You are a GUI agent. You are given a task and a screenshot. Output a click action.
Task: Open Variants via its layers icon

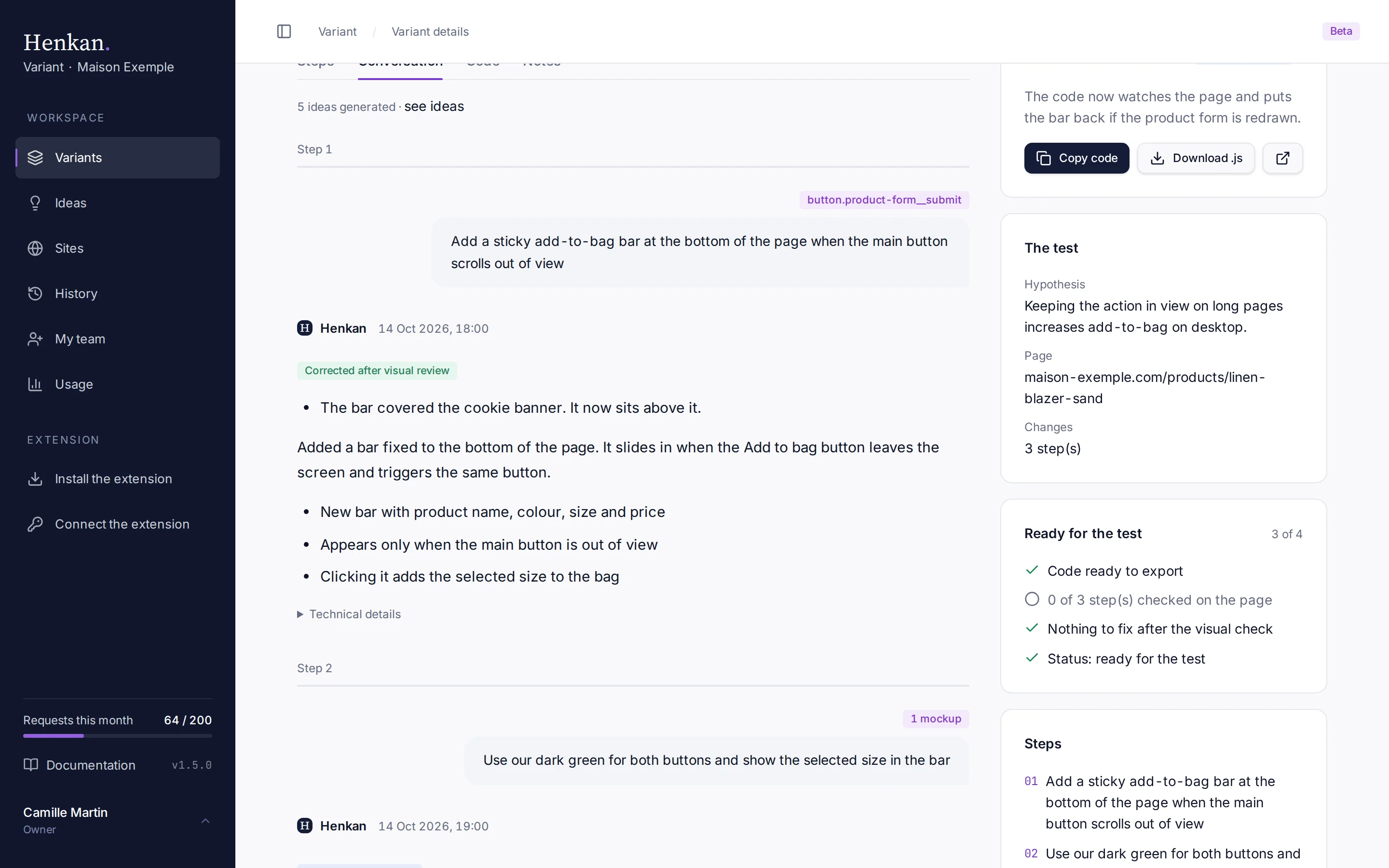tap(35, 157)
